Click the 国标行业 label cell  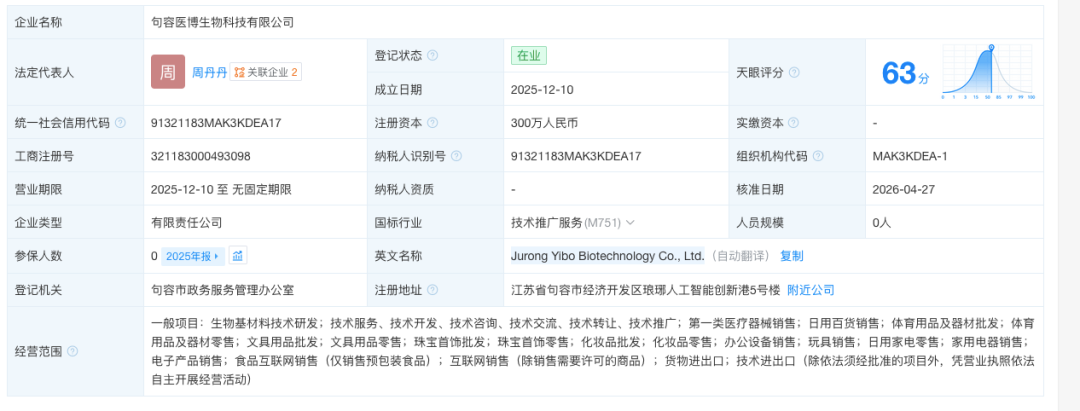pyautogui.click(x=435, y=223)
